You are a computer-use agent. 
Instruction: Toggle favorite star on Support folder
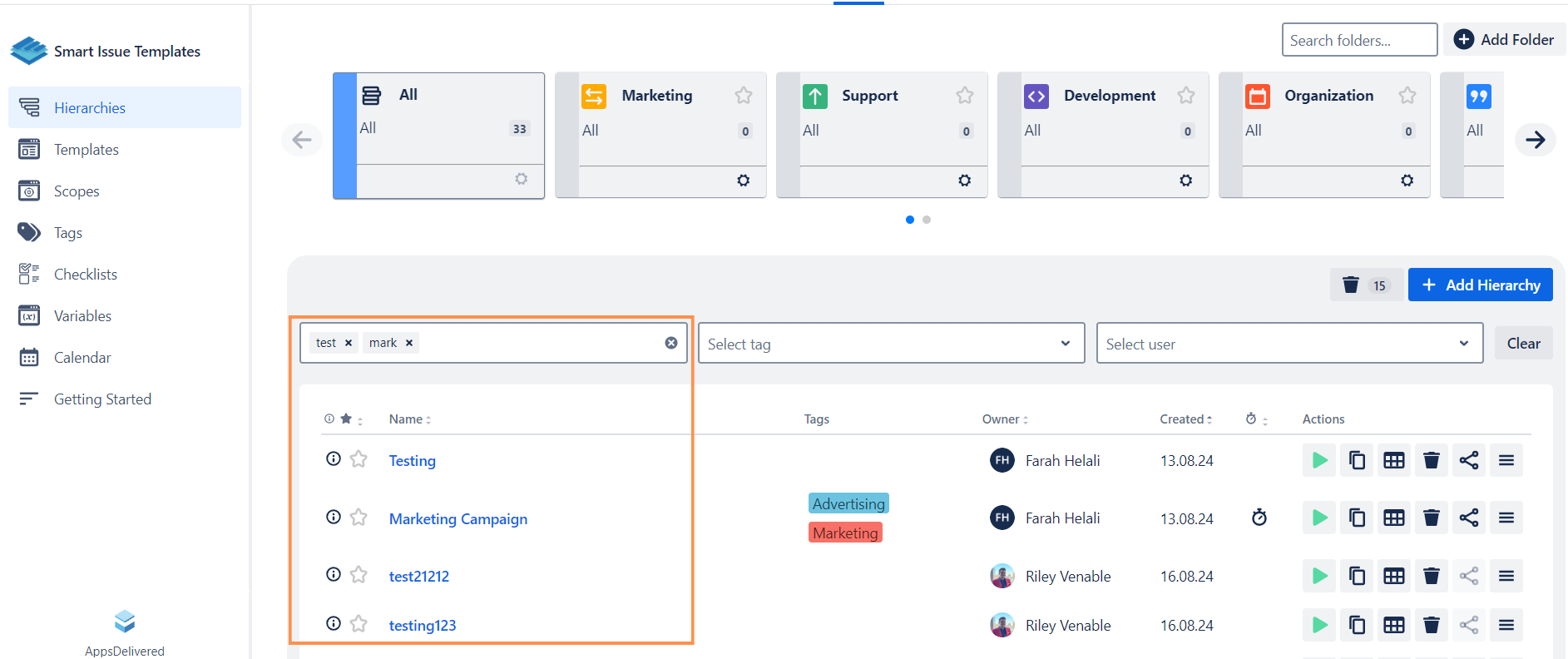(x=964, y=96)
